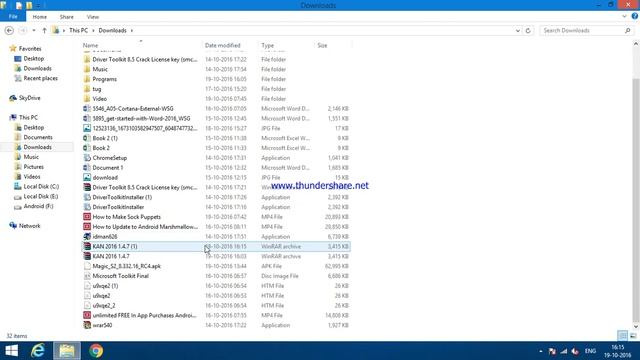Refresh the Downloads folder view

point(528,31)
